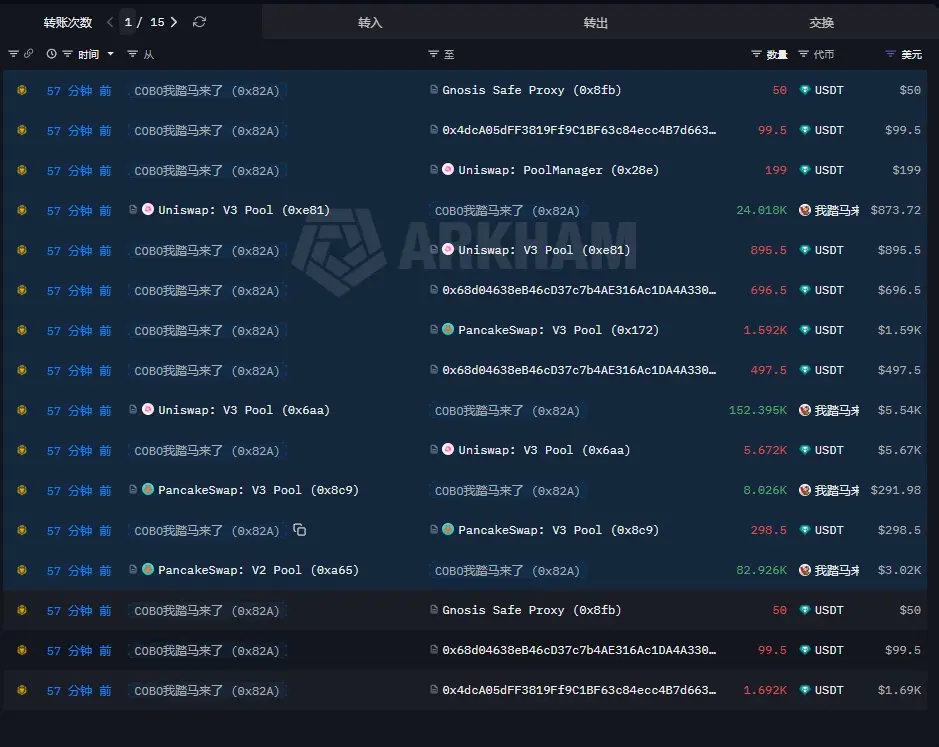
Task: Switch to the 转入 tab
Action: coord(370,22)
